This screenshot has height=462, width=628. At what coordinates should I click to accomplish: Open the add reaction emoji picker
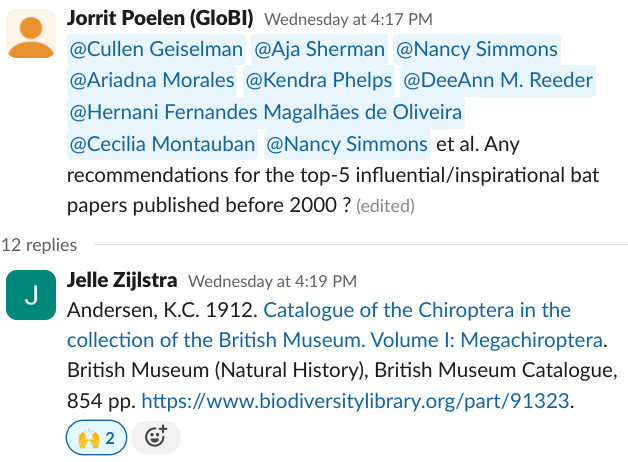click(x=156, y=437)
